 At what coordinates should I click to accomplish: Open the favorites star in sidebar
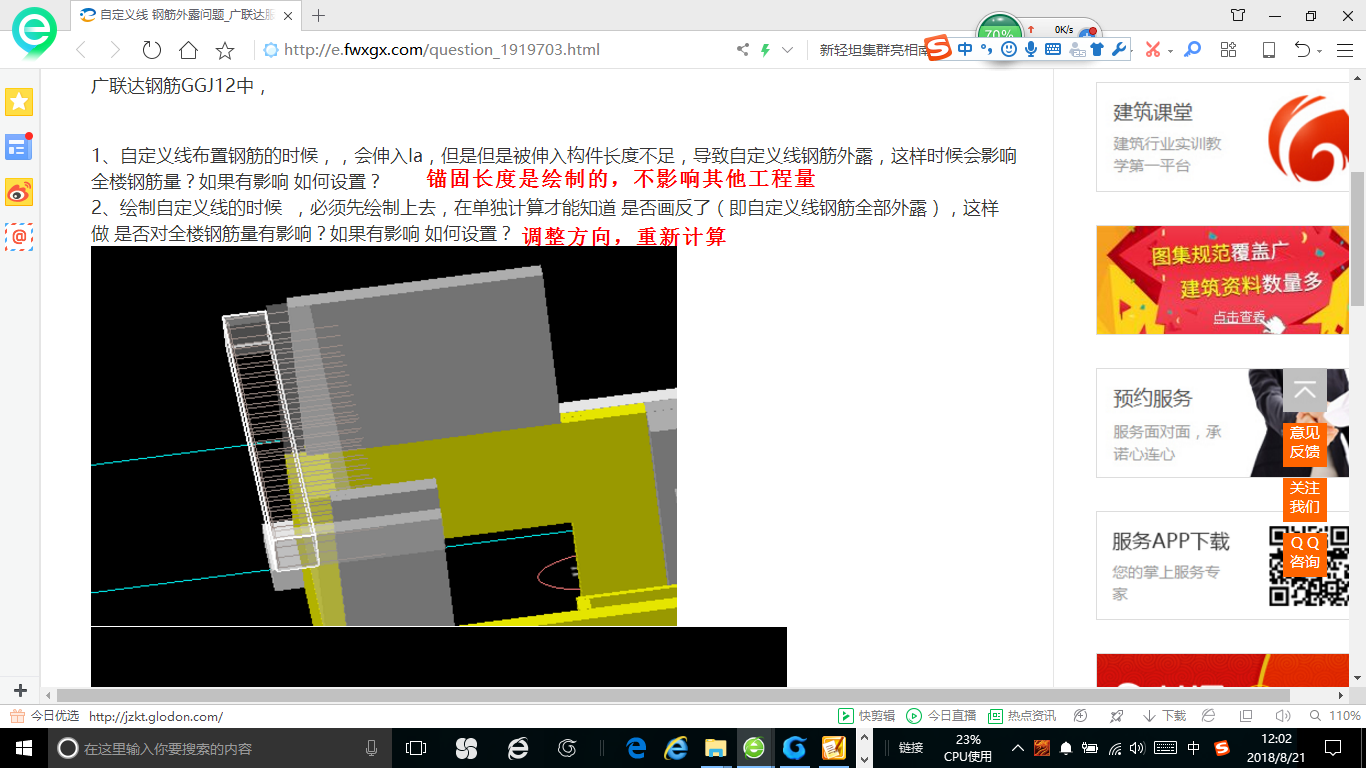[19, 102]
